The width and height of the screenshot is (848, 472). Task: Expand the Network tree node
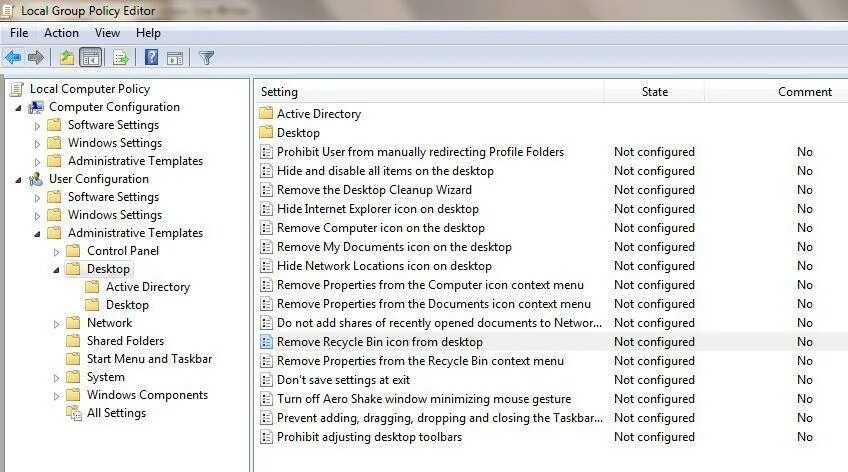tap(56, 324)
